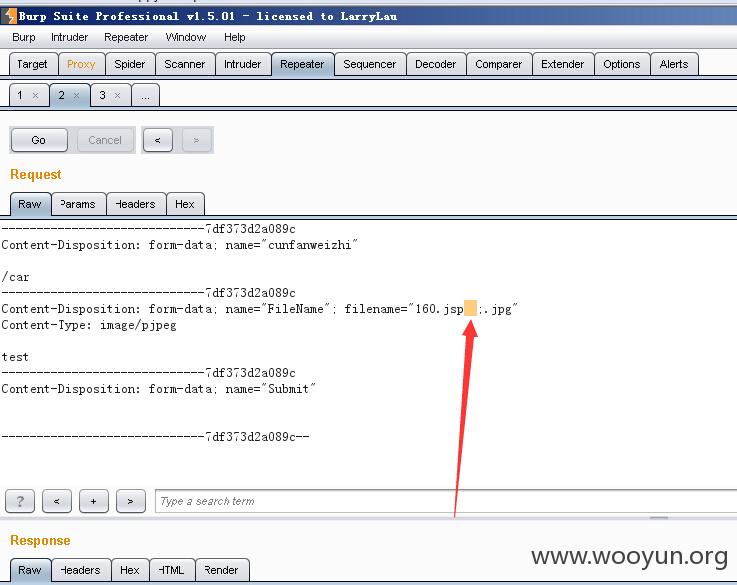
Task: Click the 'Content-Type: image/pjpeg' line
Action: point(89,325)
